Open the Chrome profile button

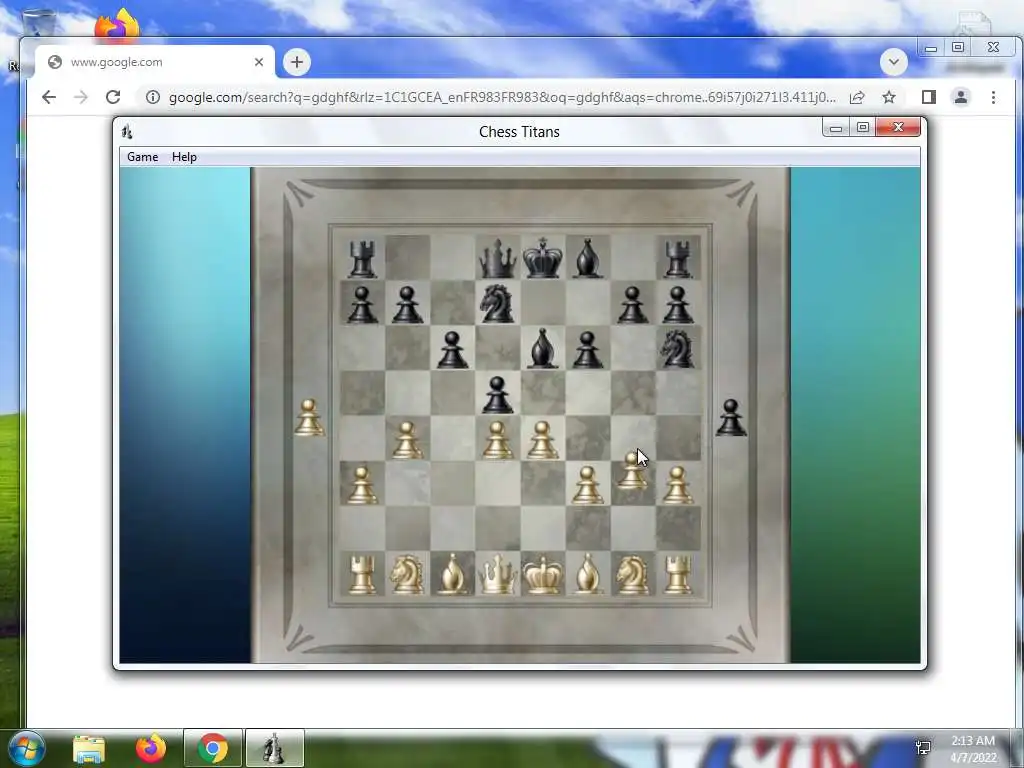961,97
